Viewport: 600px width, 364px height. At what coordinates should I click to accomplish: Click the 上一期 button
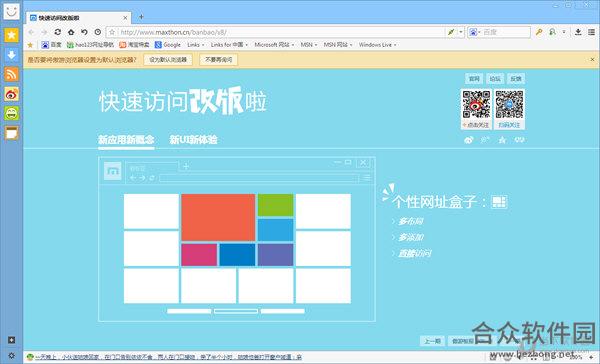click(432, 341)
